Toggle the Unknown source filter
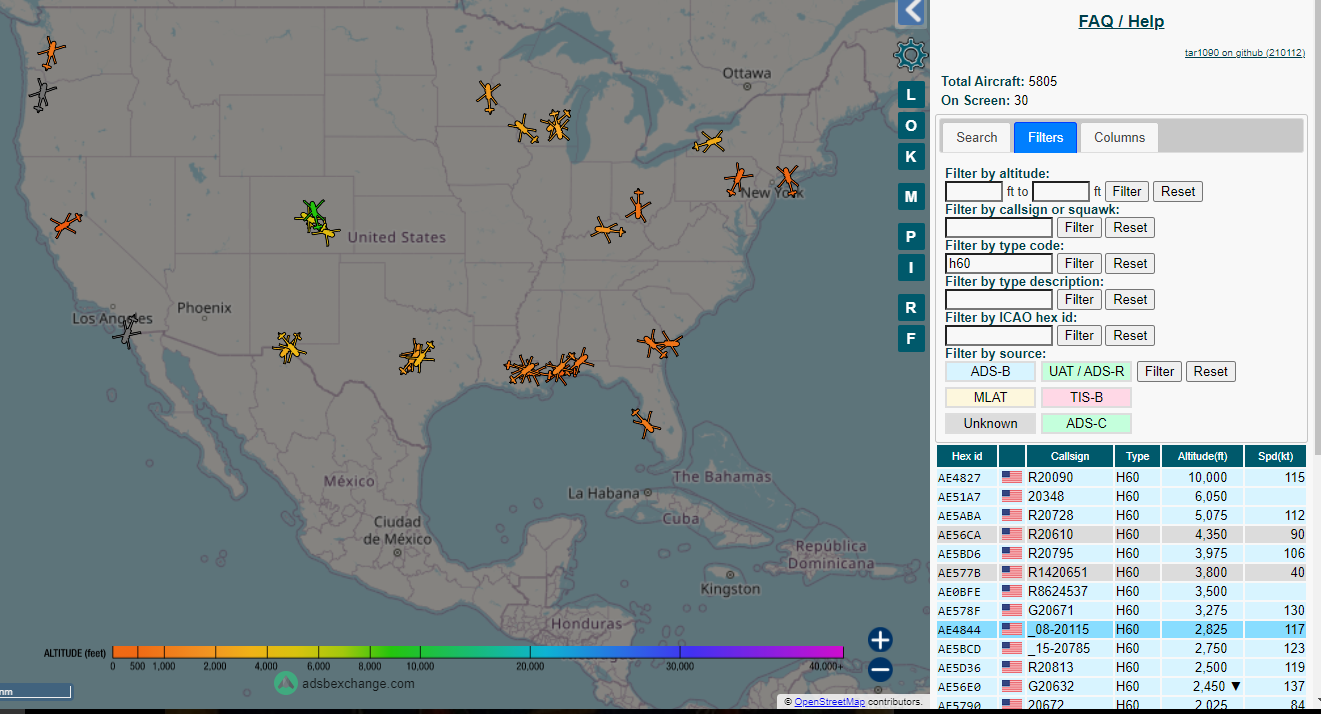The width and height of the screenshot is (1321, 714). click(x=990, y=424)
